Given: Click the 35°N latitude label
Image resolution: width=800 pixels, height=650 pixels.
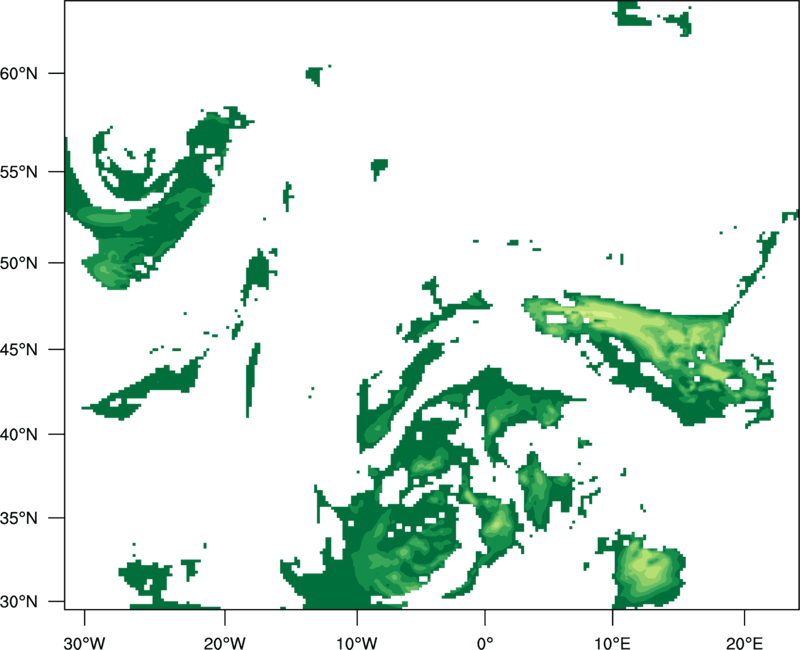Looking at the screenshot, I should (x=19, y=518).
